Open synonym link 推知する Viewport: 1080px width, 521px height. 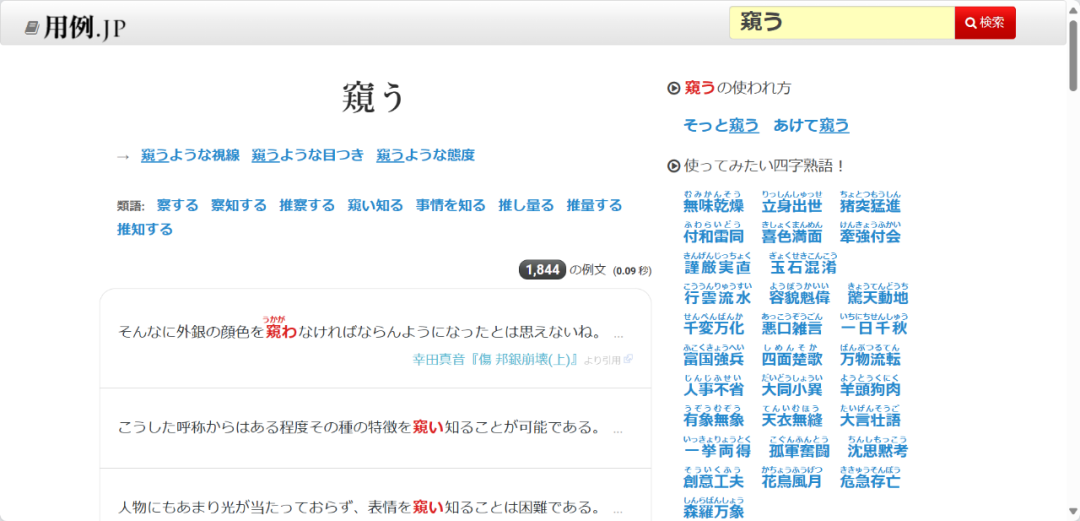145,229
